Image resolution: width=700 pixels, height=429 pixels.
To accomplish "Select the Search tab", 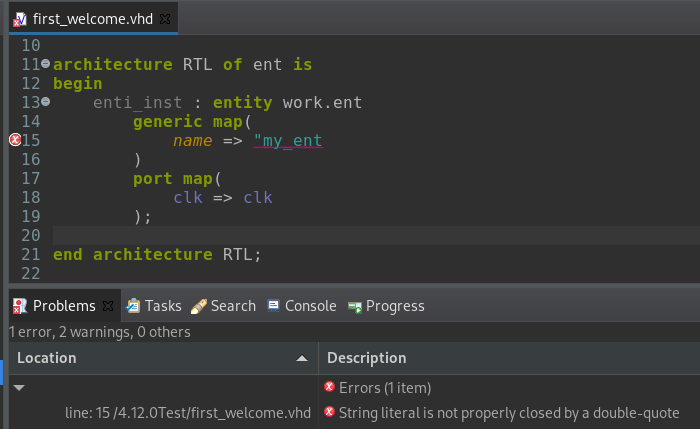I will pos(223,306).
